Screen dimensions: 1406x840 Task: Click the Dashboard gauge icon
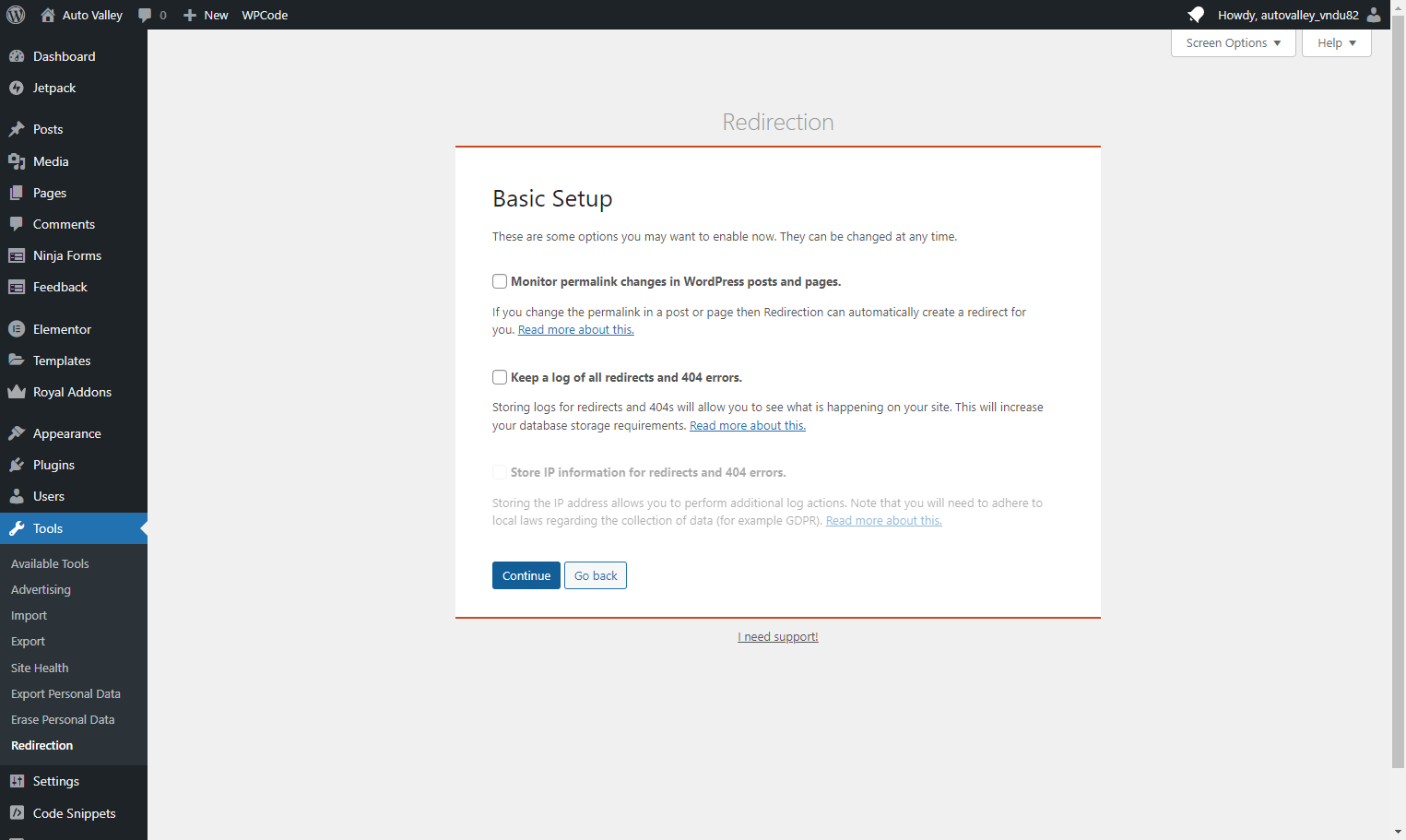point(17,56)
